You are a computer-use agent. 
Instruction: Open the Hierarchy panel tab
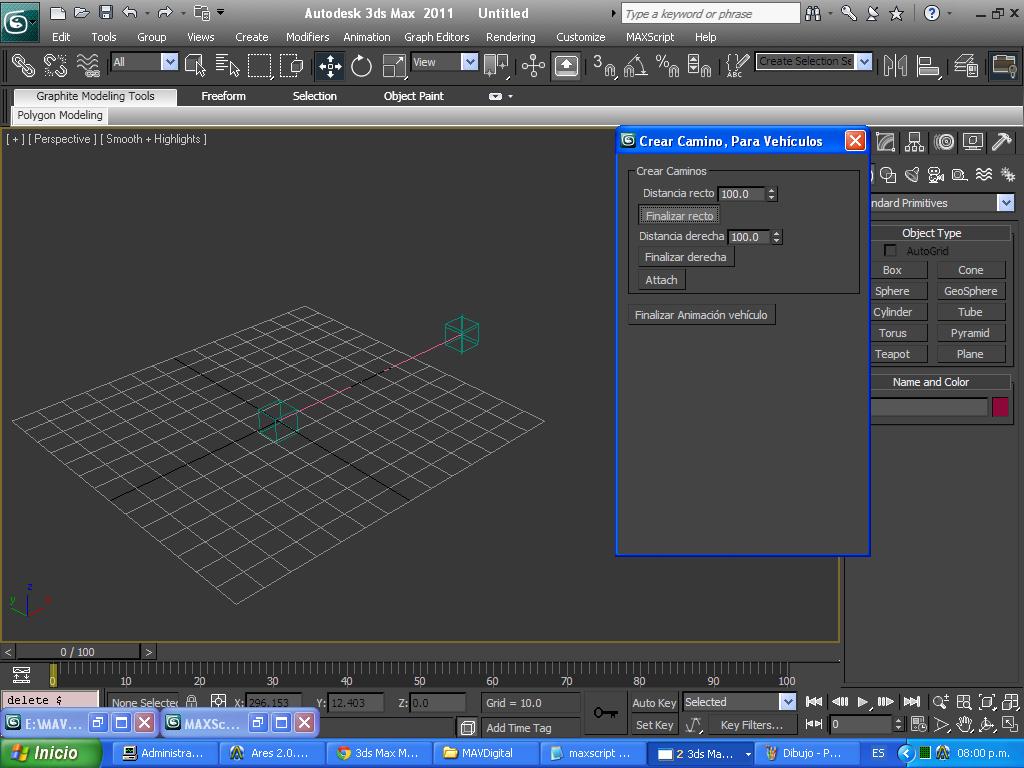(914, 142)
